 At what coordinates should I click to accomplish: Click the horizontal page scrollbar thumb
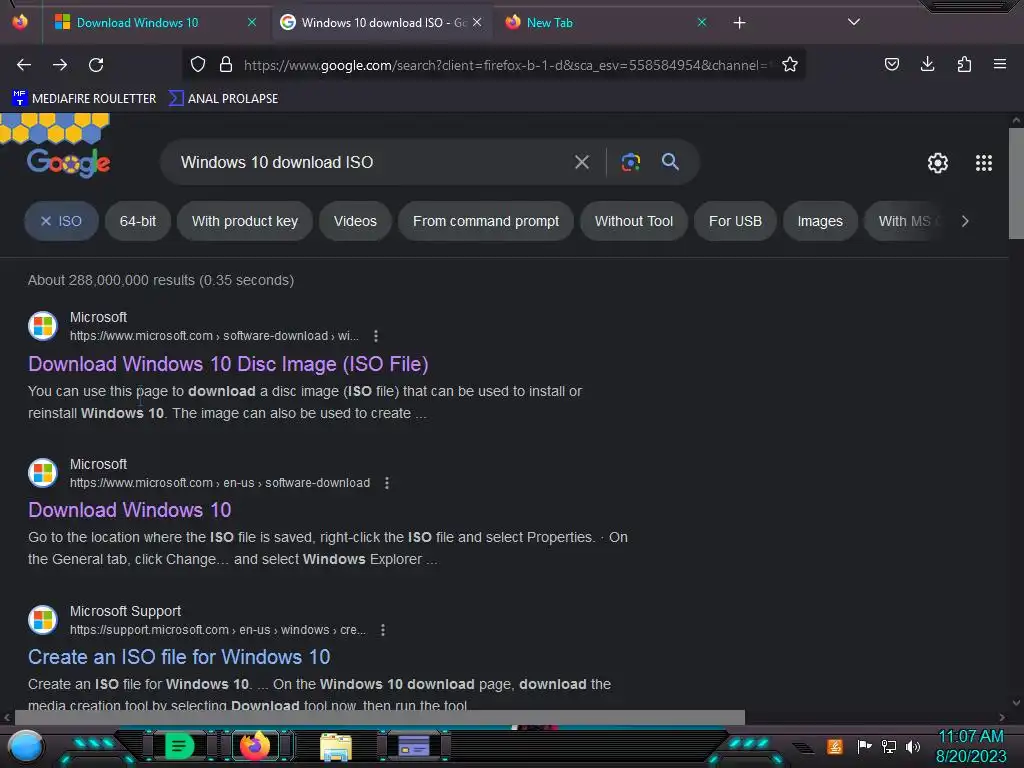[x=379, y=717]
